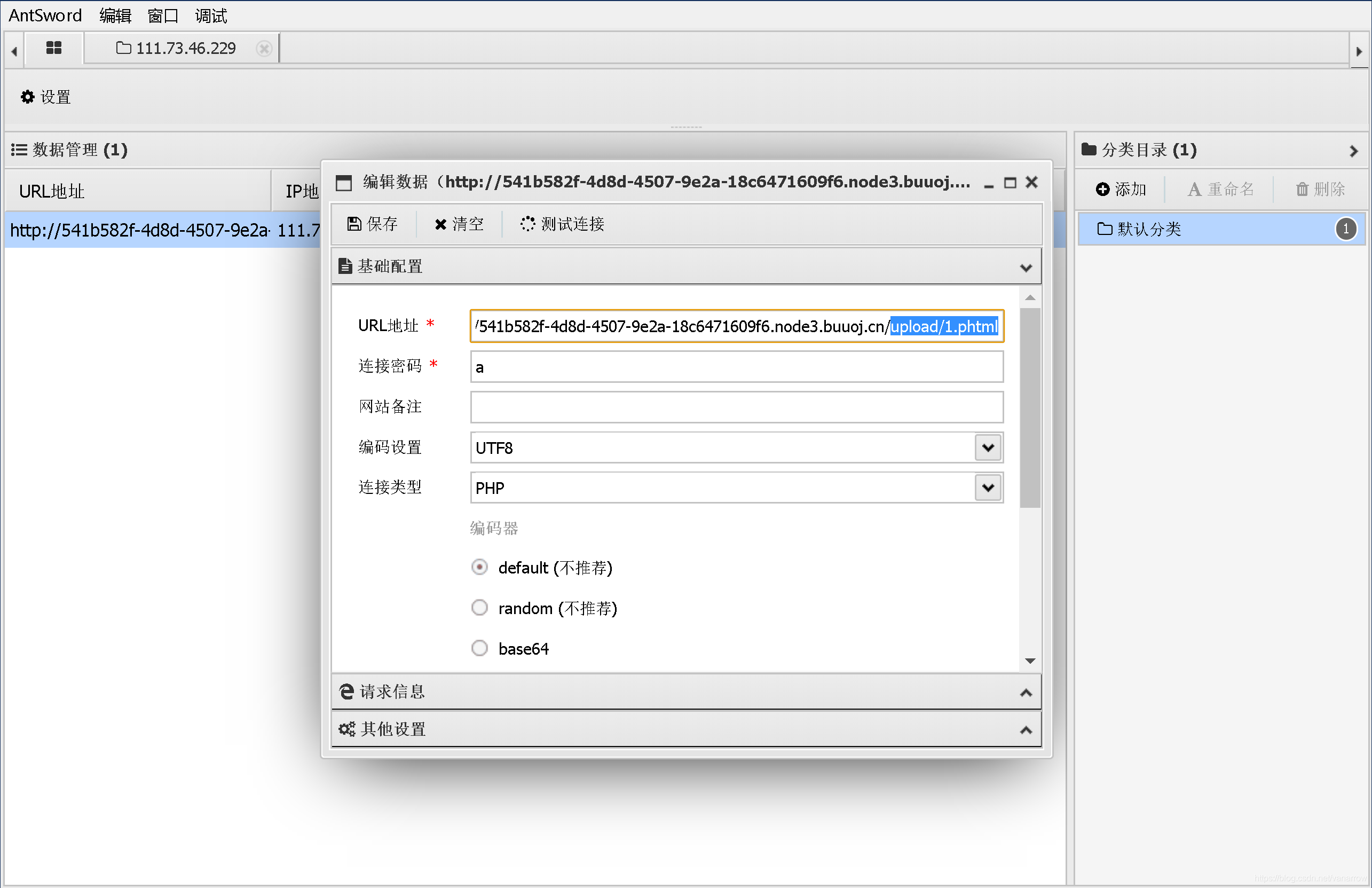Click the 设置 gear button
1372x888 pixels.
45,97
